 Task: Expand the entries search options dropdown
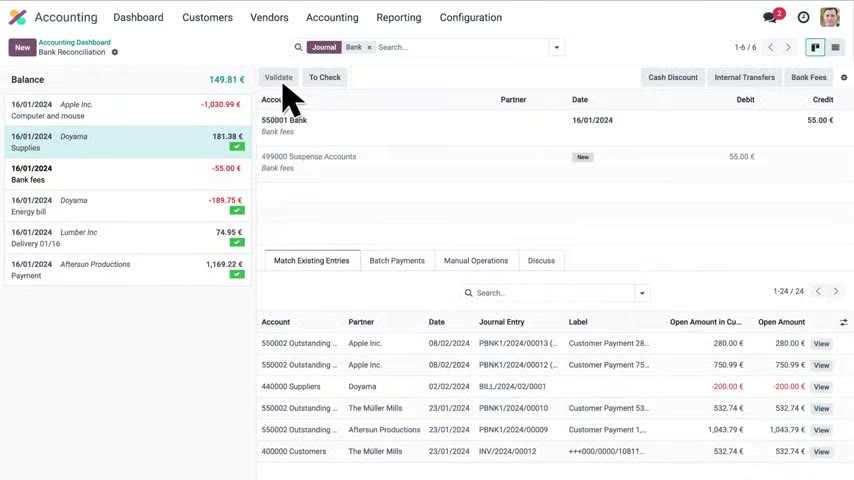(x=642, y=293)
